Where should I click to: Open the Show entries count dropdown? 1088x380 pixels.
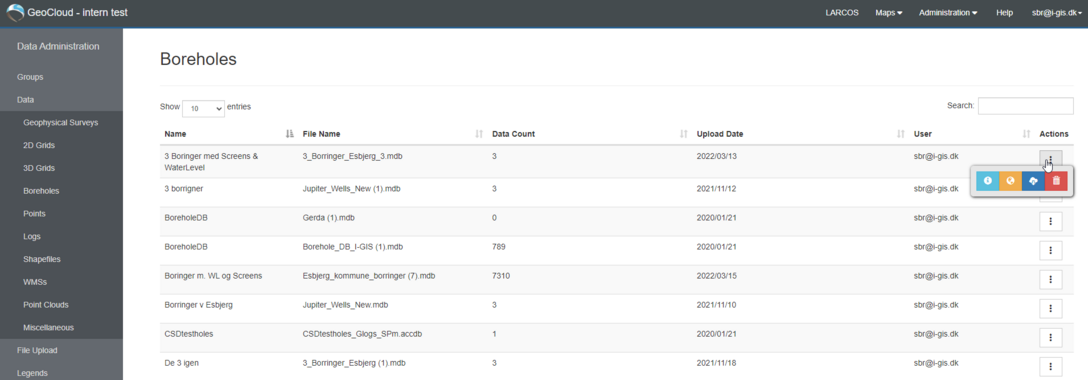pos(203,108)
